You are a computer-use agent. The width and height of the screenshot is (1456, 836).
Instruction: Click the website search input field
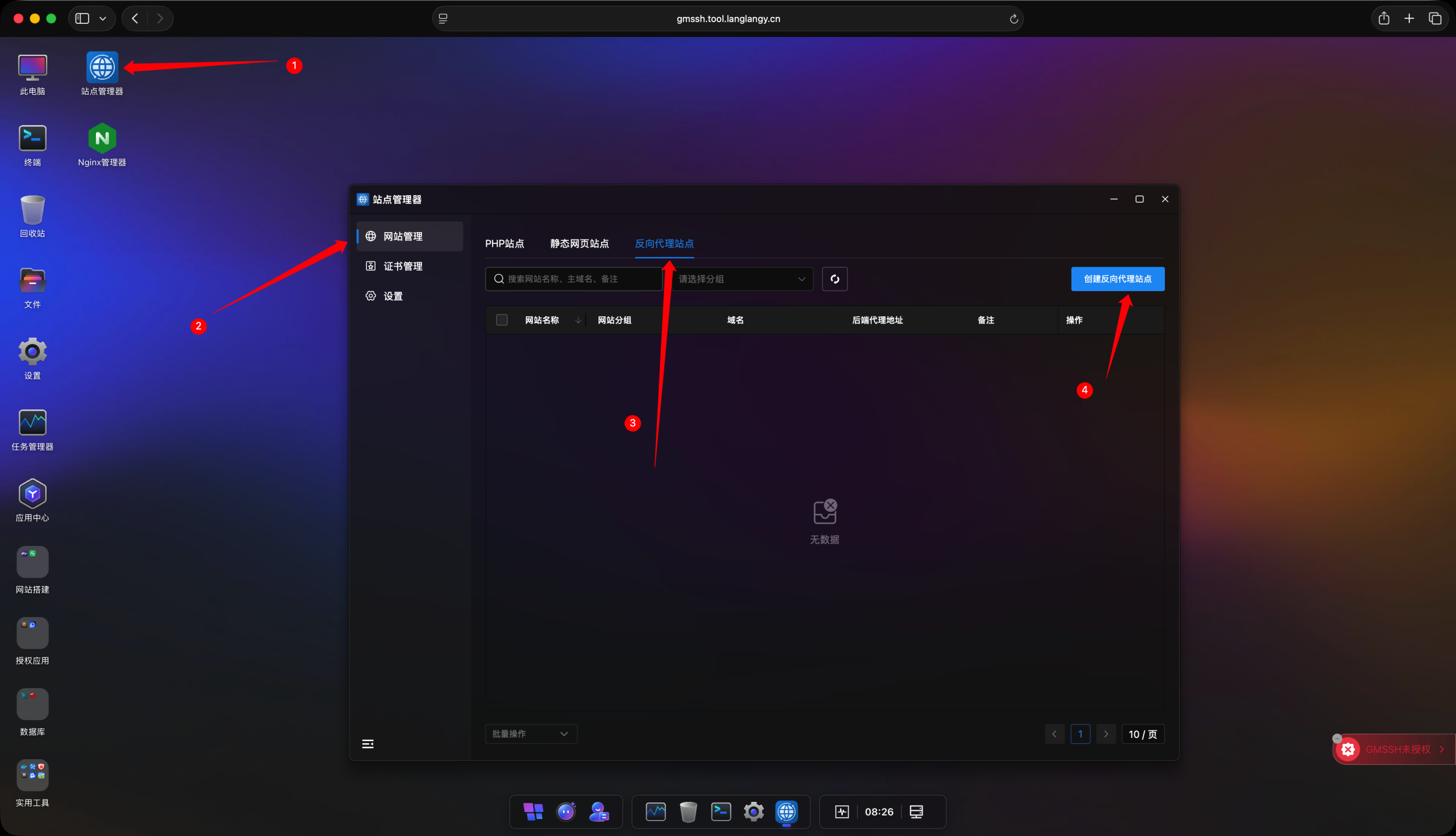tap(573, 279)
